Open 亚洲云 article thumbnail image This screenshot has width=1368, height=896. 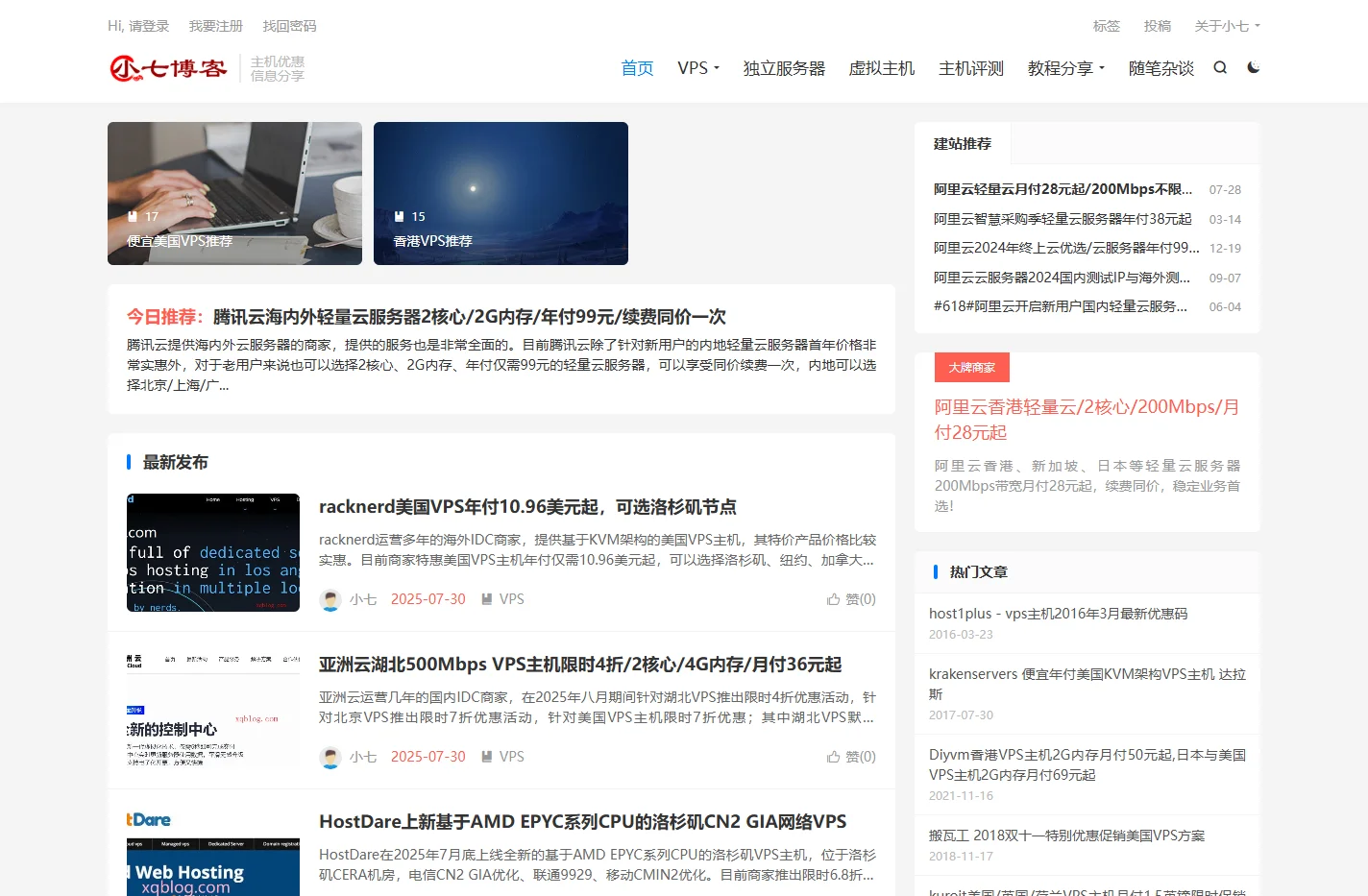(x=213, y=711)
